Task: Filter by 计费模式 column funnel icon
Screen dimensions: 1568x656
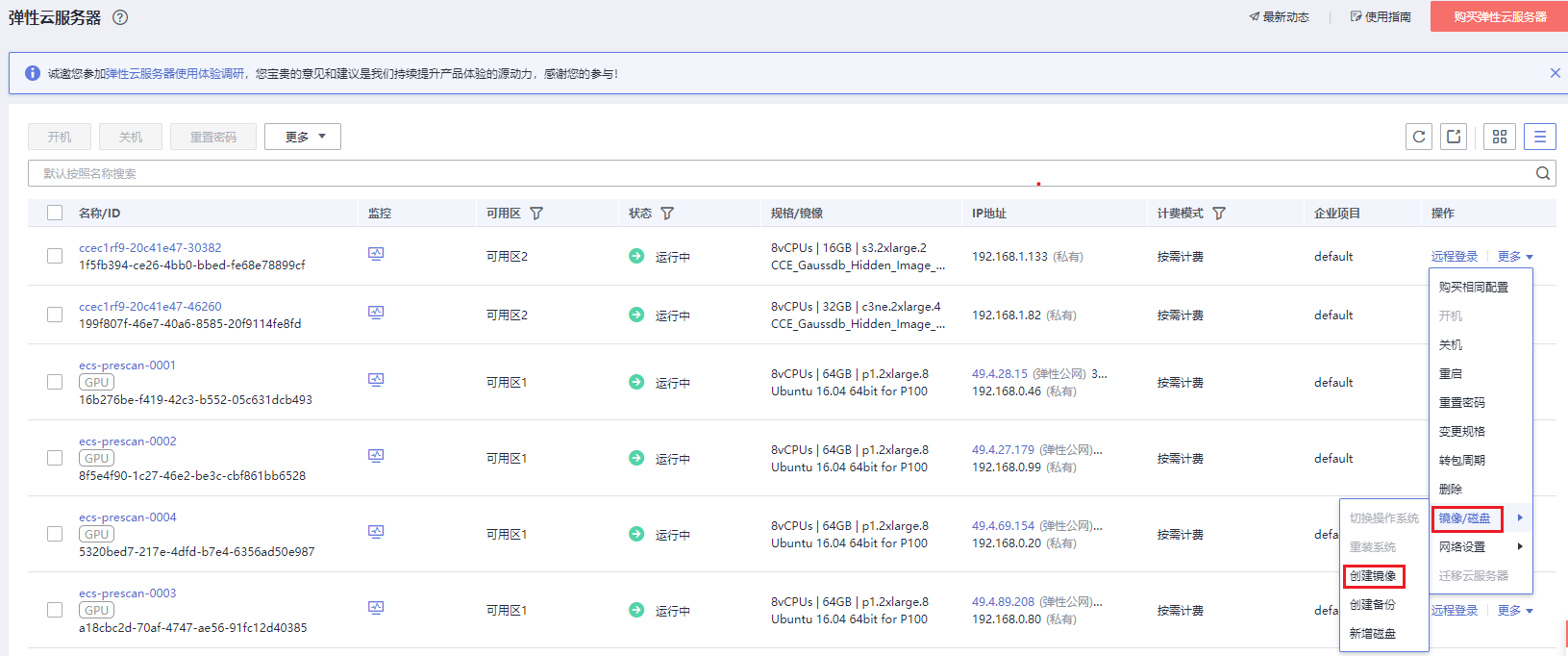Action: [x=1219, y=214]
